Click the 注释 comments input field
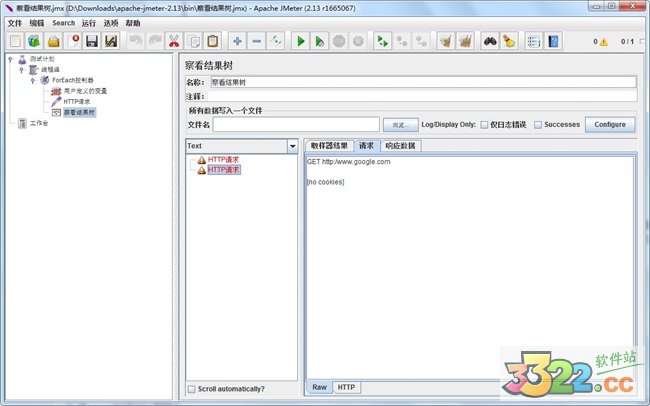 click(422, 96)
